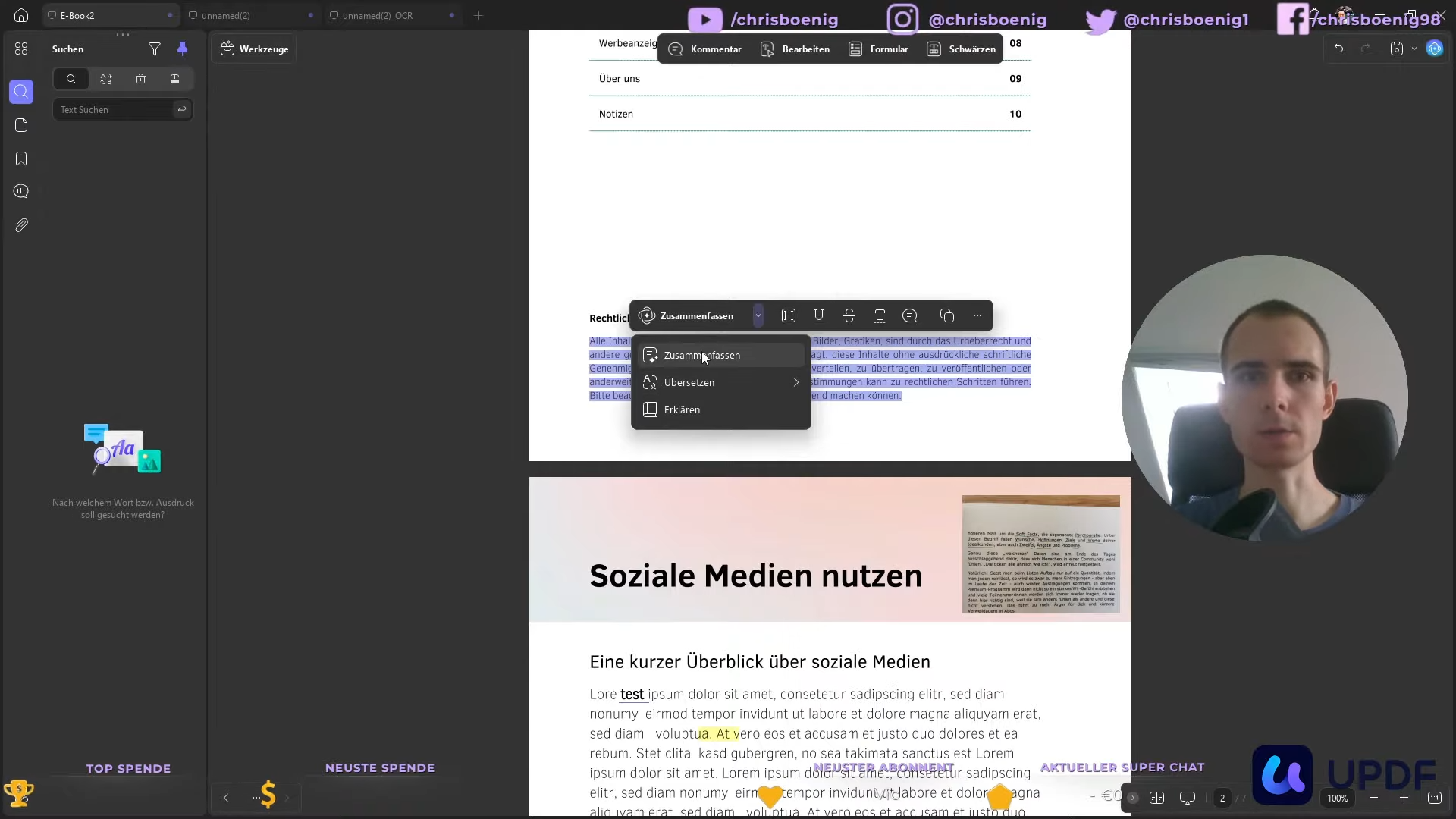Viewport: 1456px width, 819px height.
Task: Open the bookmarks panel in left sidebar
Action: (x=21, y=158)
